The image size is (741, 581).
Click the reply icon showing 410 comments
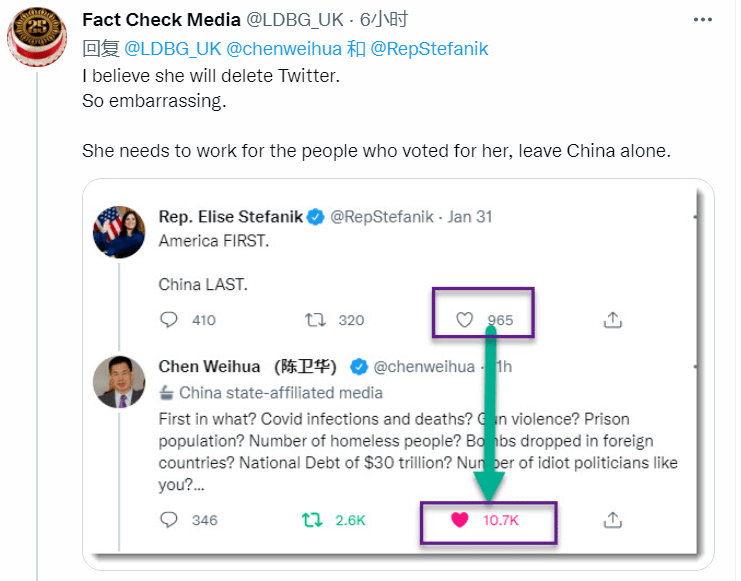coord(169,320)
